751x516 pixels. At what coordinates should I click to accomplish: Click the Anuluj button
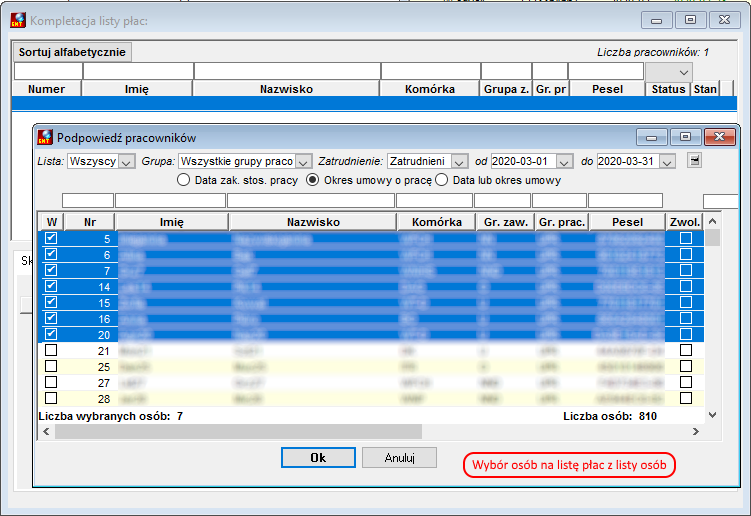click(x=399, y=458)
